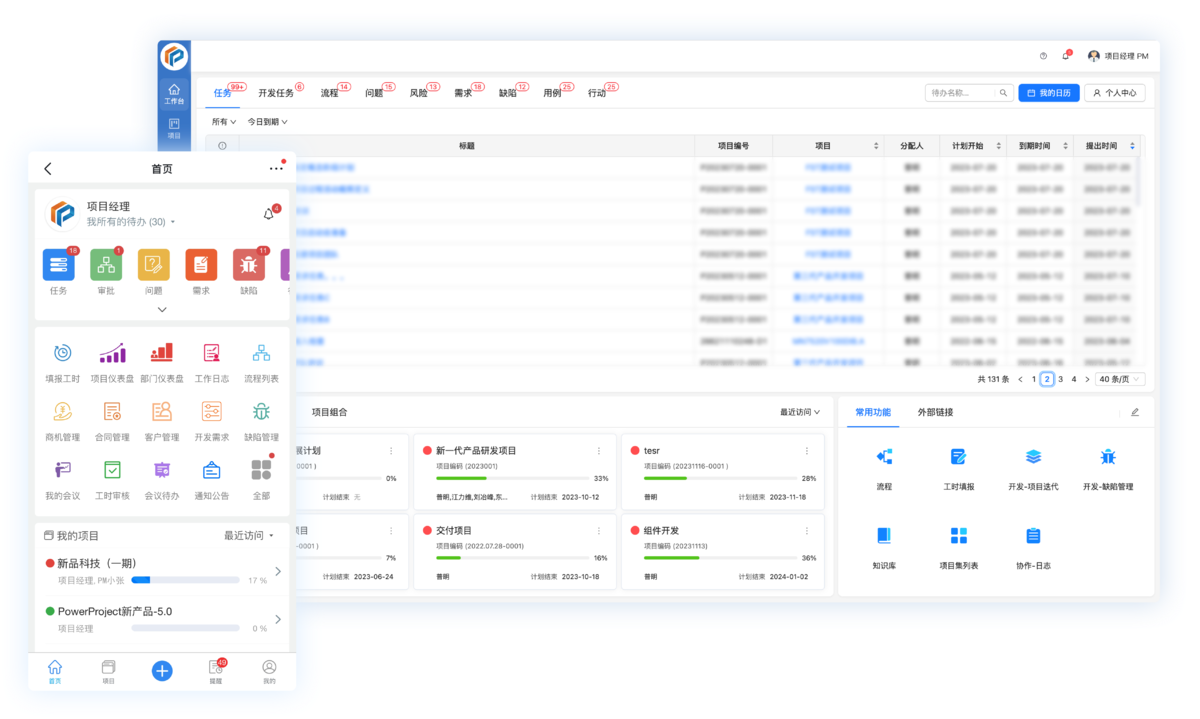Switch to the 用例 tab
Viewport: 1200px width, 719px height.
click(x=552, y=92)
